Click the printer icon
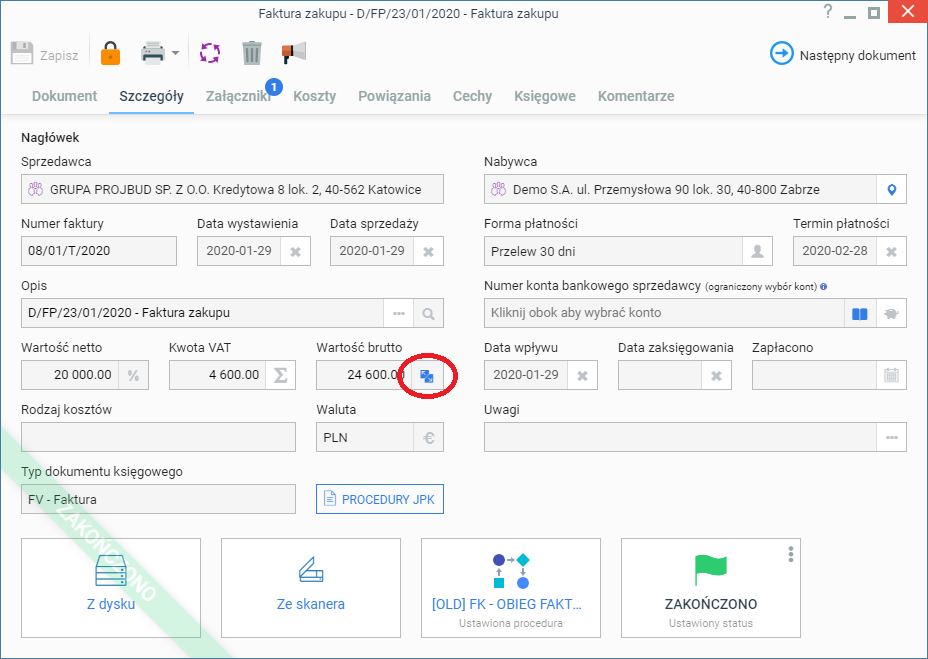Viewport: 928px width, 659px height. click(x=153, y=53)
